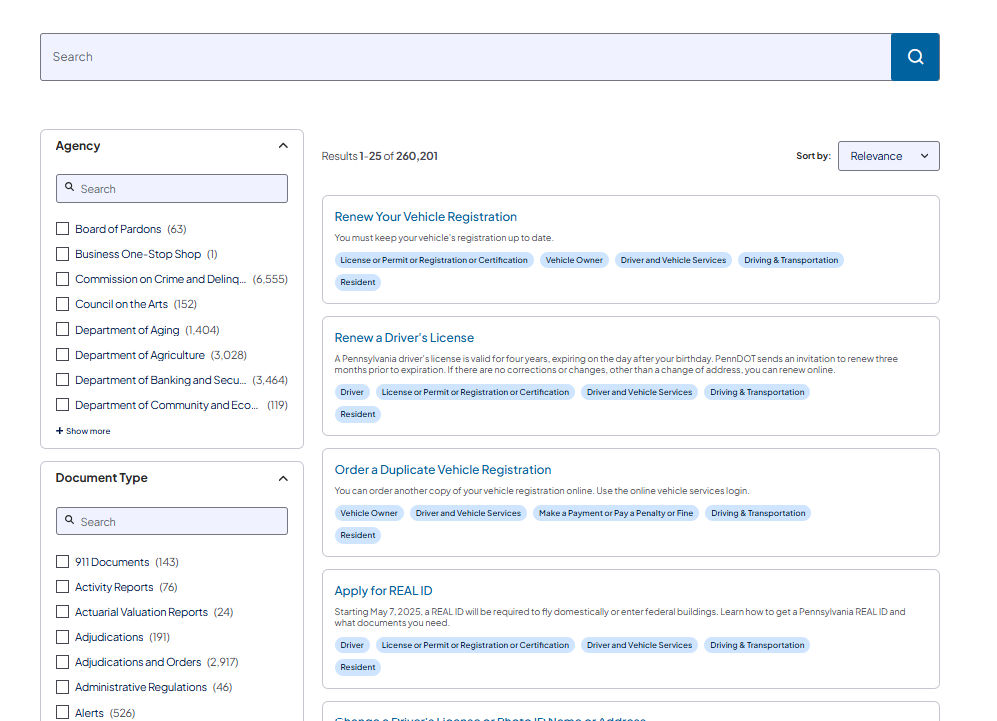
Task: Tick Commission on Crime and Delinquency checkbox
Action: tap(62, 278)
